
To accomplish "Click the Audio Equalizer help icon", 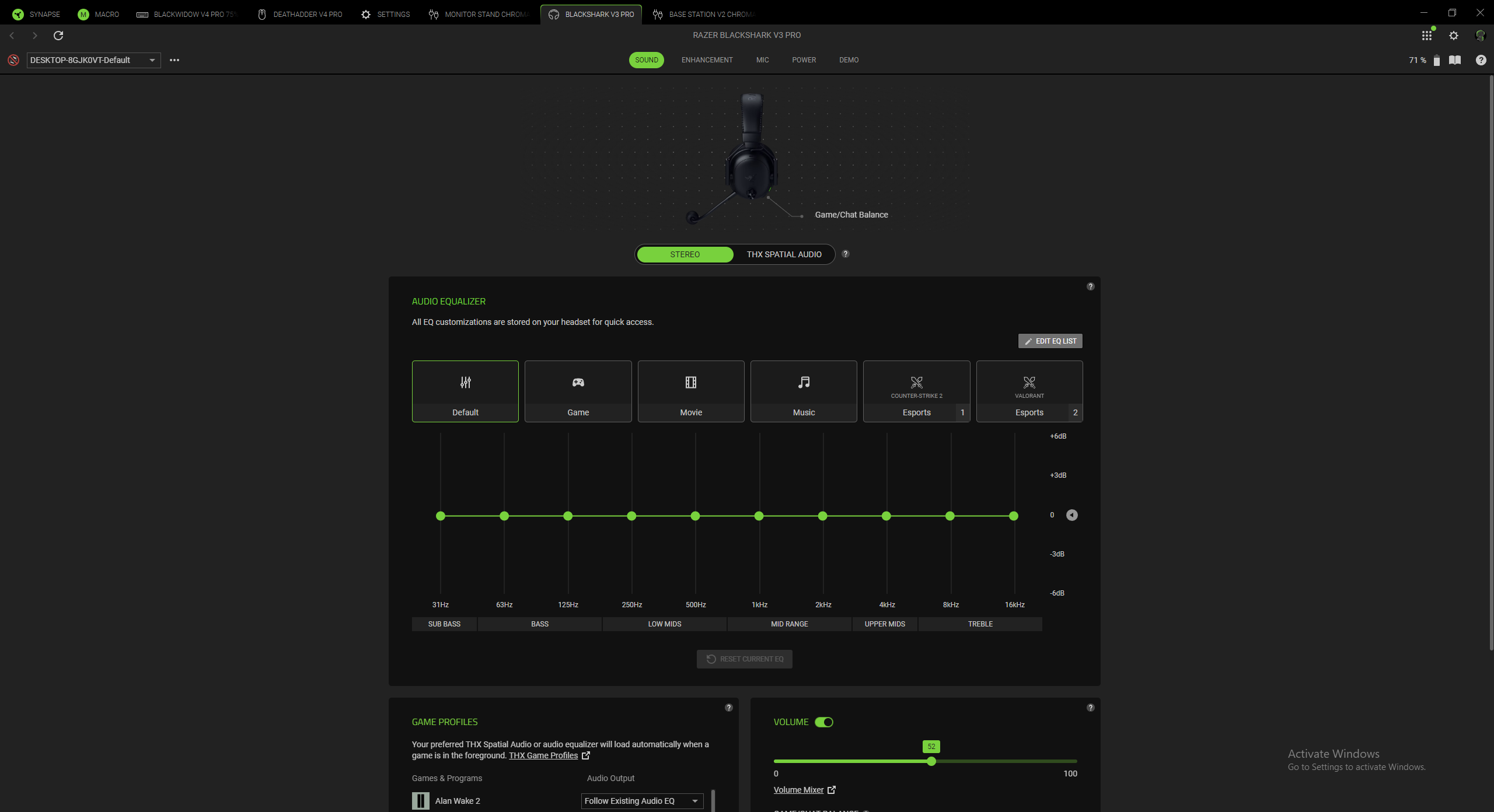I will 1091,286.
